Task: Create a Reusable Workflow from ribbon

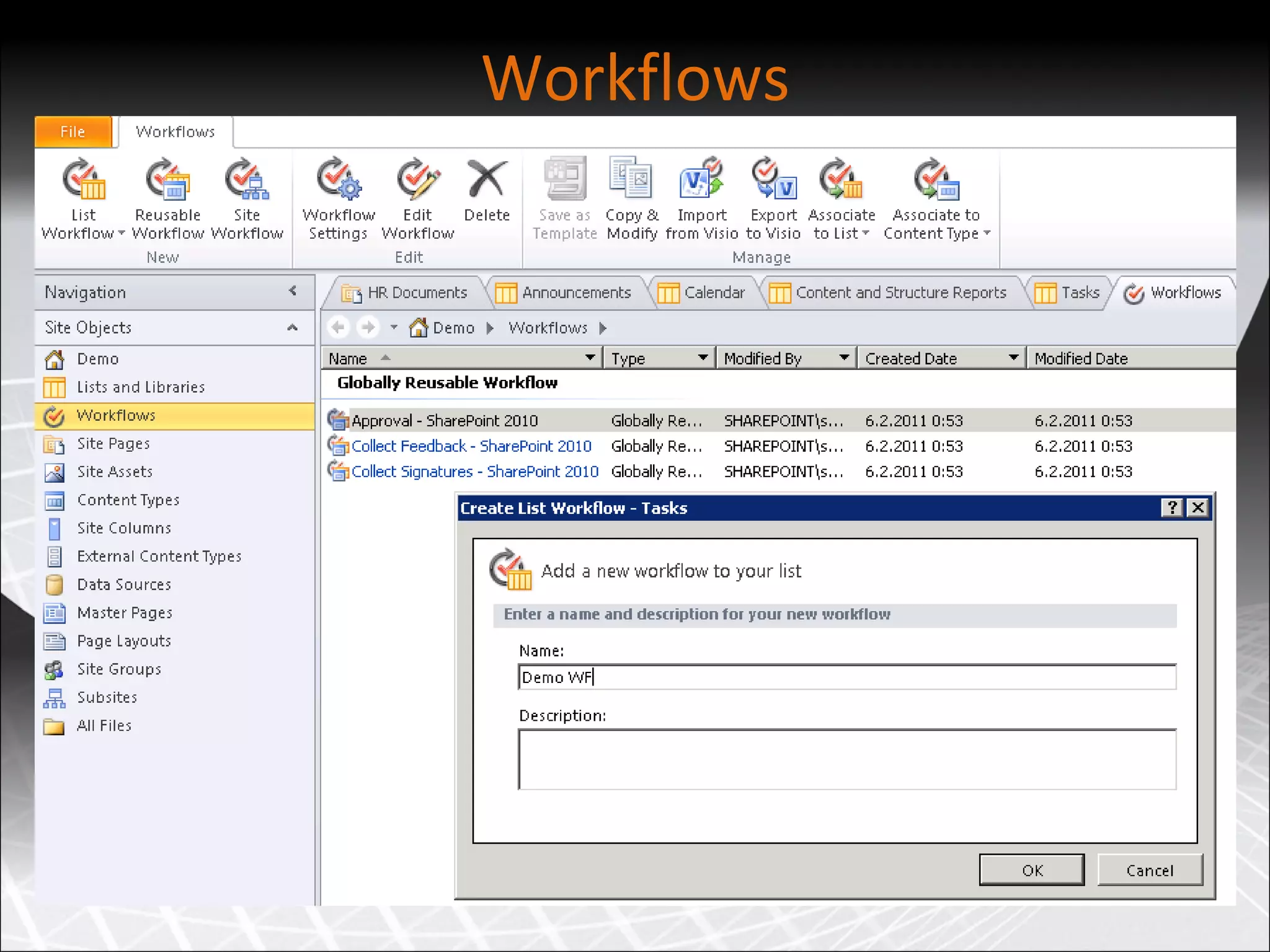Action: [168, 198]
